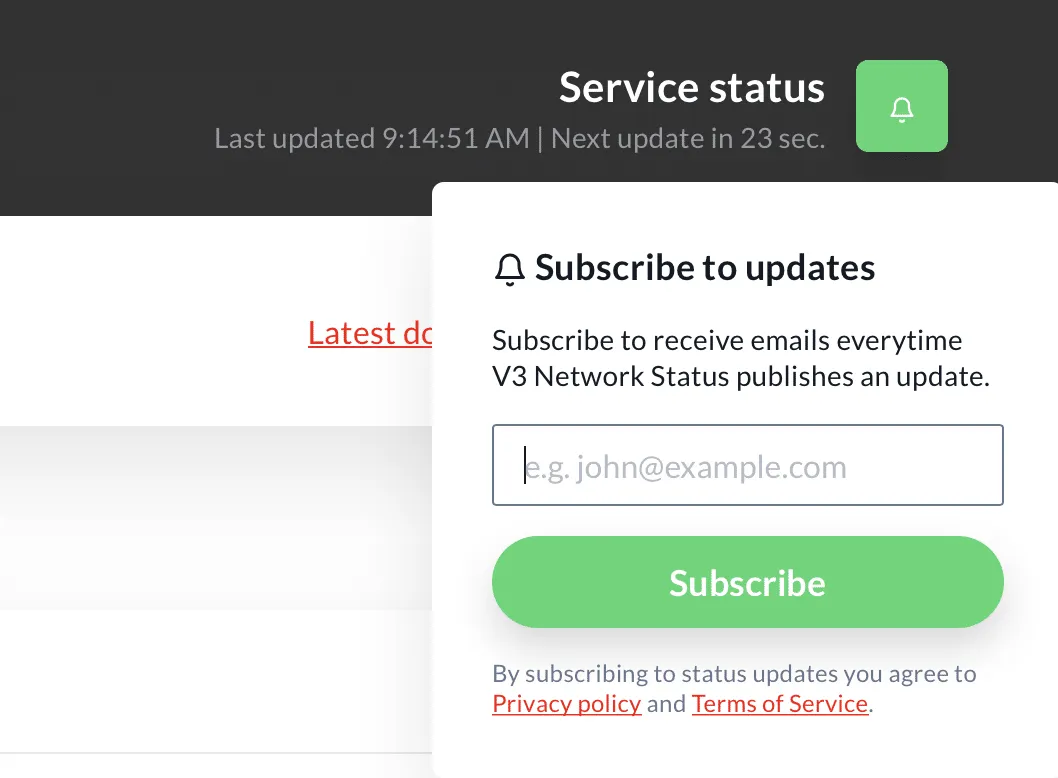Open the Terms of Service link
The width and height of the screenshot is (1058, 778).
click(x=779, y=704)
